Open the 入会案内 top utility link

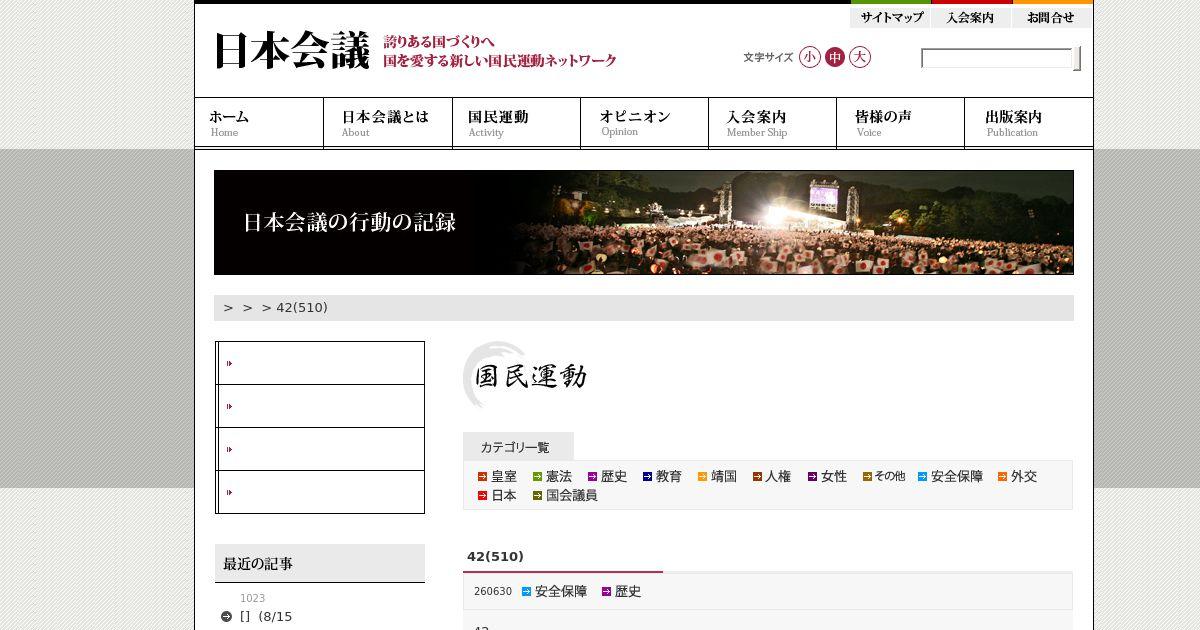[971, 17]
